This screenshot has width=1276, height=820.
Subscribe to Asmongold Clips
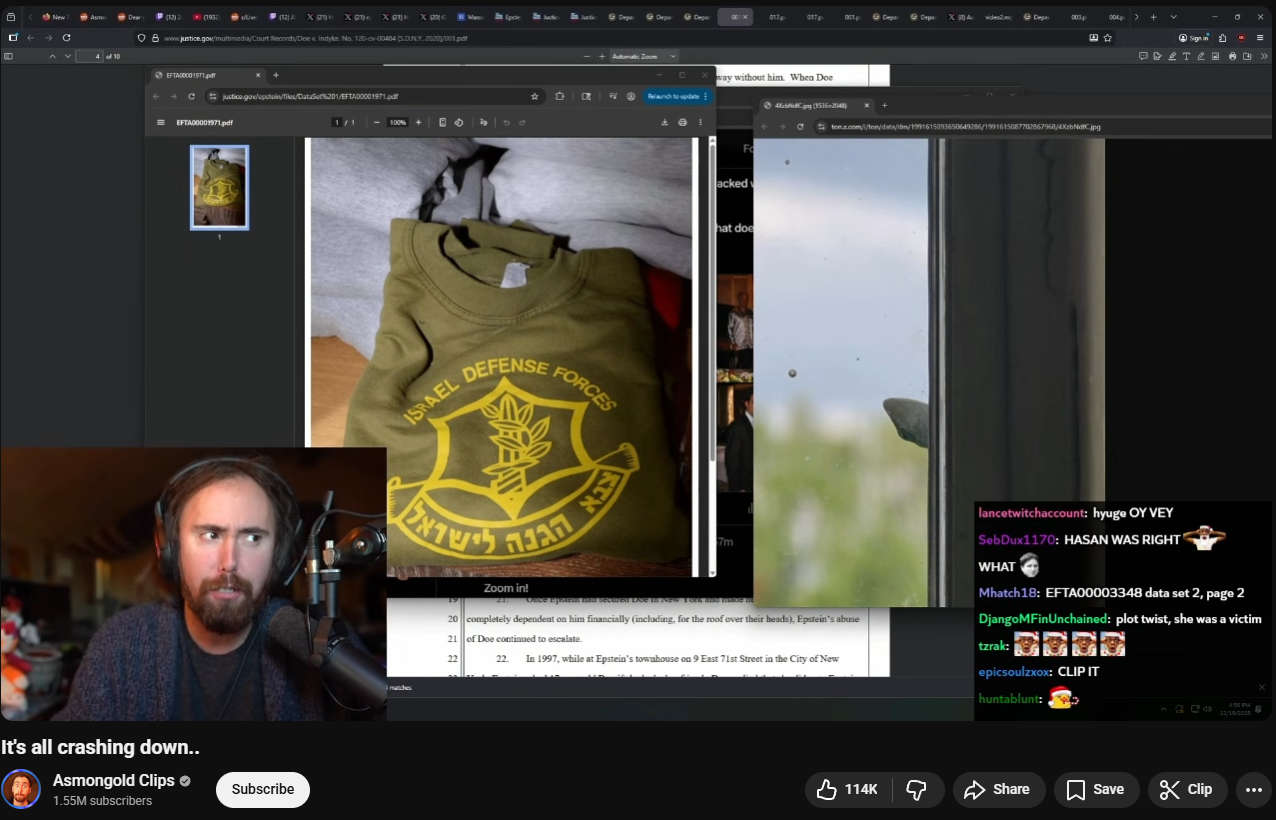(263, 789)
